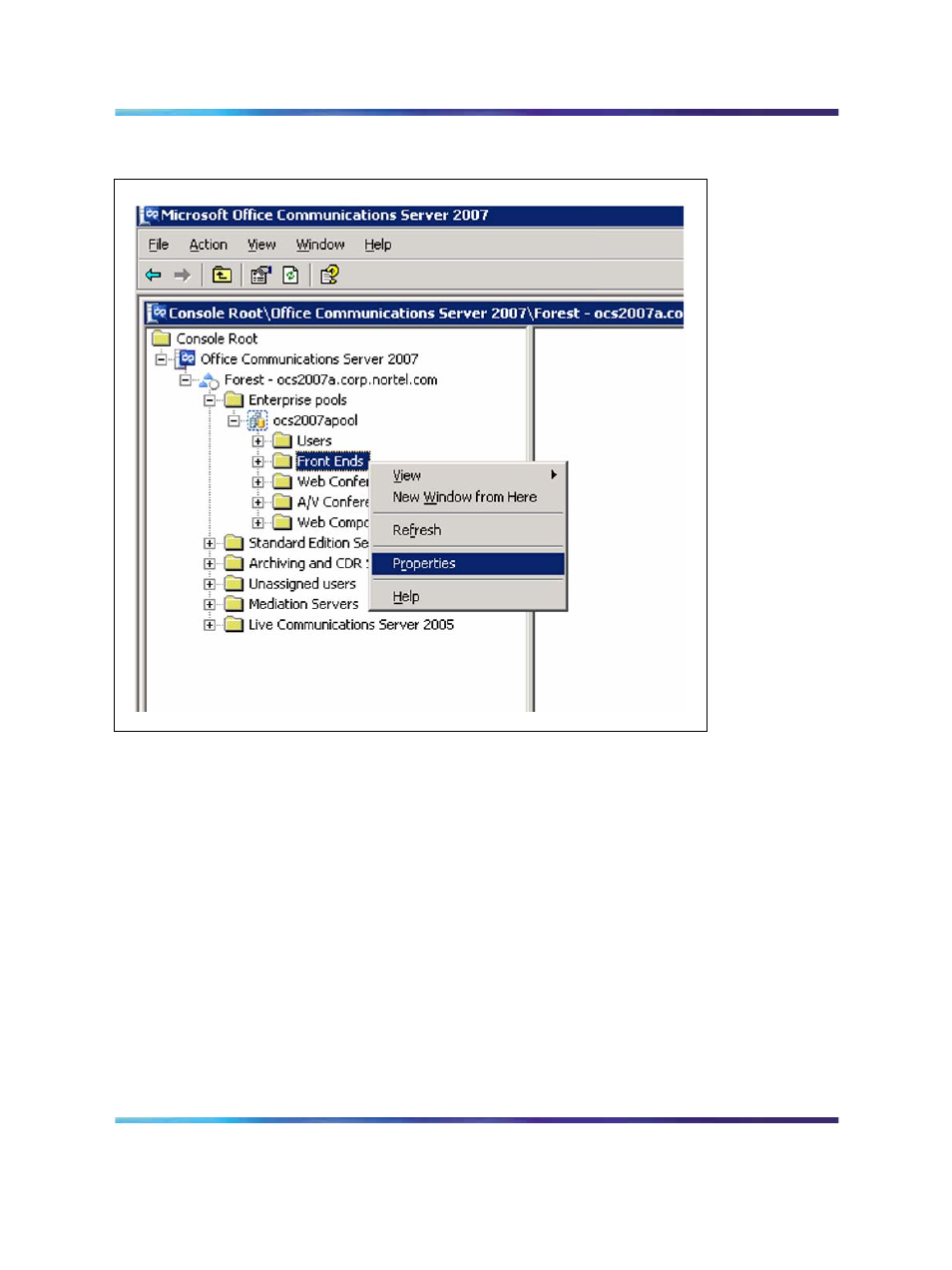Click the Office Communications Server 2007 node icon

(186, 358)
